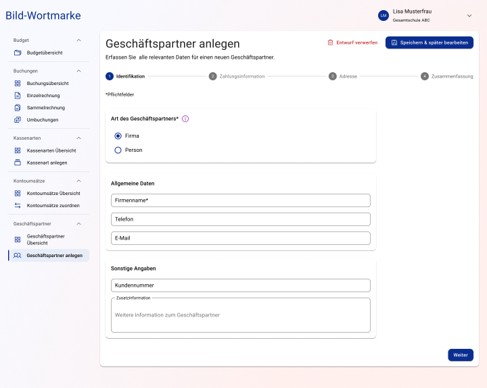Click the Zusatzinformation text area
Image resolution: width=487 pixels, height=388 pixels.
pyautogui.click(x=241, y=315)
